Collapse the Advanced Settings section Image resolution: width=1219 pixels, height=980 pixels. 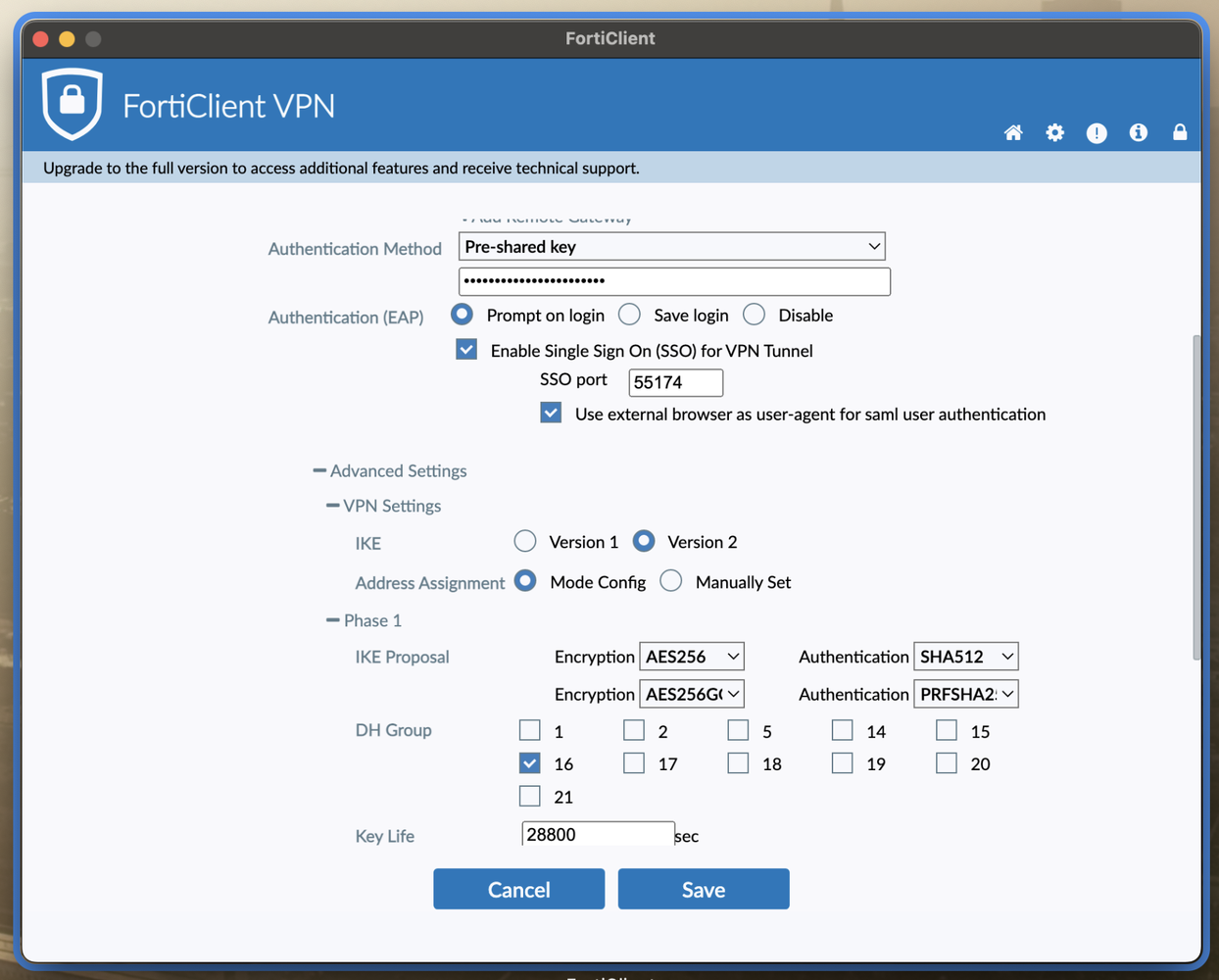390,470
